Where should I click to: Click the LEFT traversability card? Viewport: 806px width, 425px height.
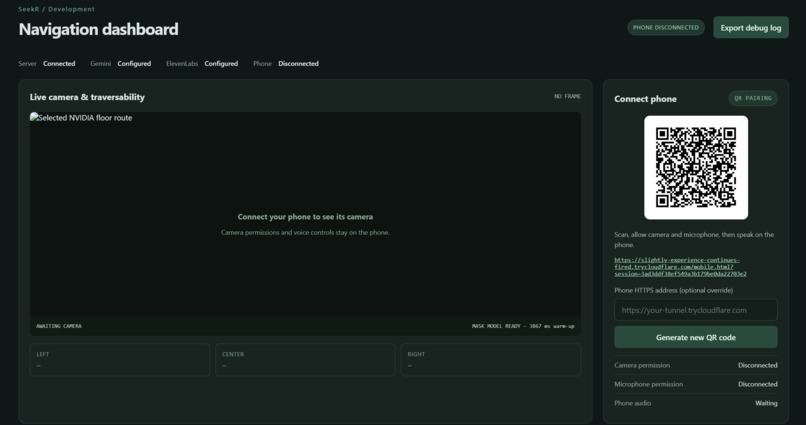click(120, 360)
